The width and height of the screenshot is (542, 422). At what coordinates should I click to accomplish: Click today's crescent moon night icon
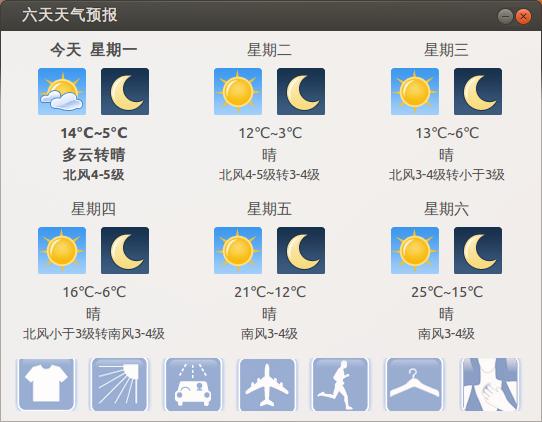[x=125, y=91]
